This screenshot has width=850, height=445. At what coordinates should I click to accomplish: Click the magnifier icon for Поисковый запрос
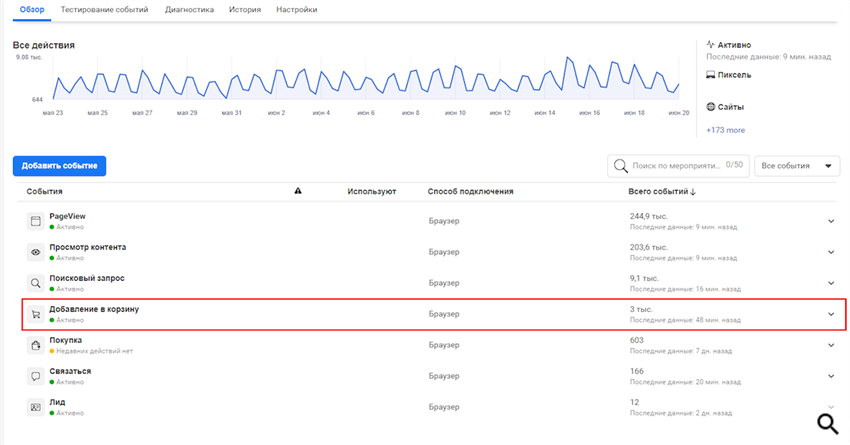coord(36,283)
